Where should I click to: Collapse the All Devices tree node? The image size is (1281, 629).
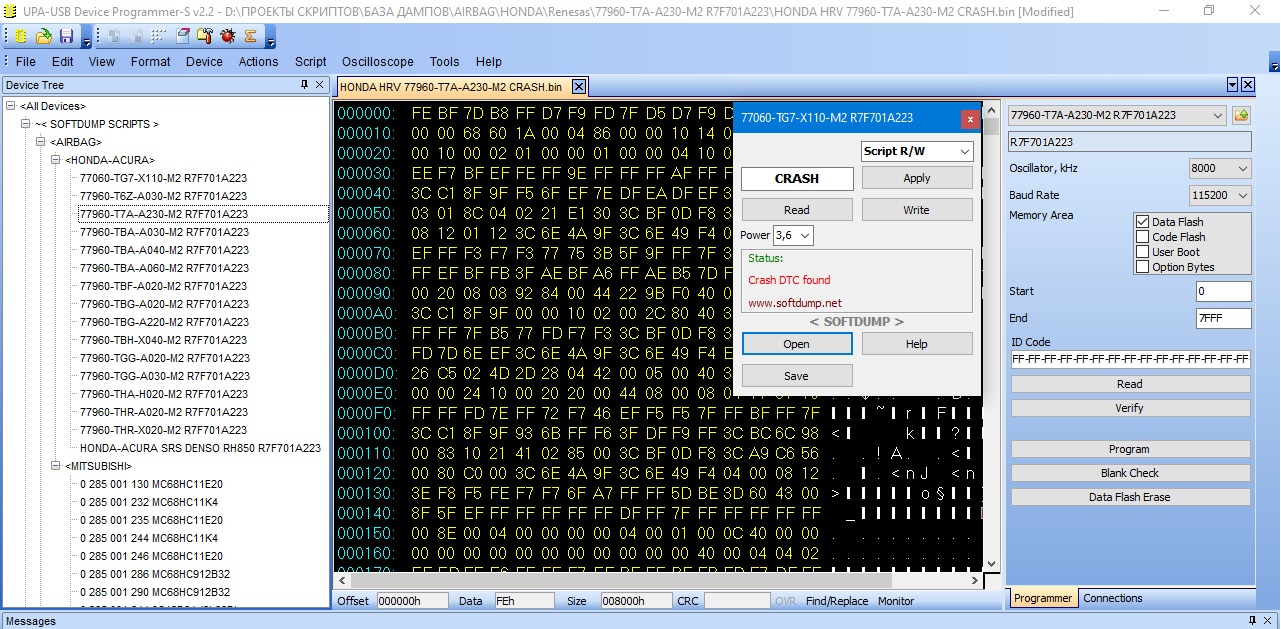10,106
